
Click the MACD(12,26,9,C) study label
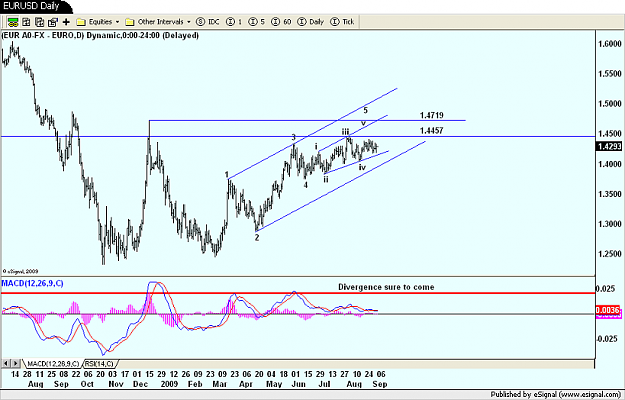[x=32, y=284]
